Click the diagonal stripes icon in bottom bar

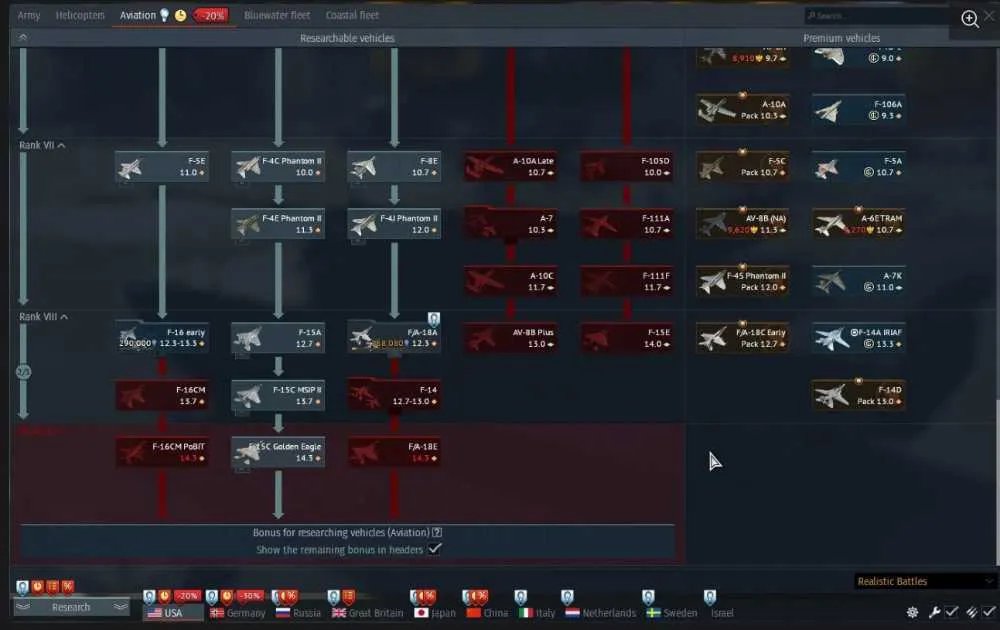coord(971,612)
